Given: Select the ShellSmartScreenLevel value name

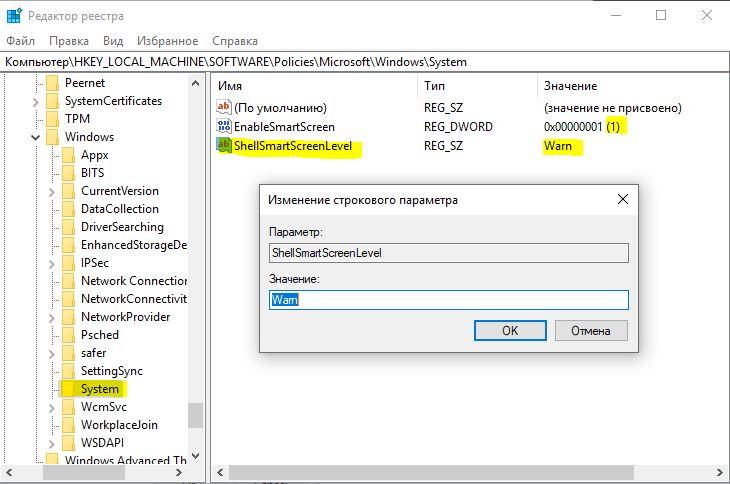Looking at the screenshot, I should coord(293,146).
